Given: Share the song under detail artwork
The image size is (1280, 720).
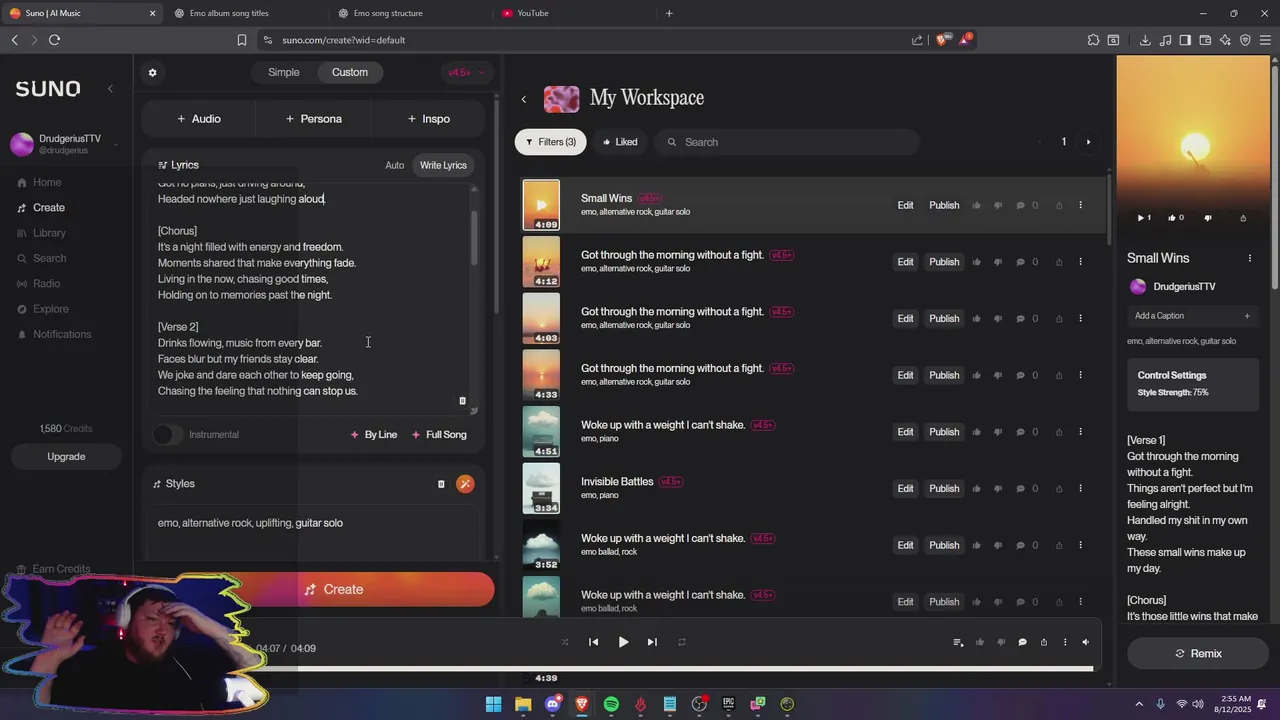Looking at the screenshot, I should 1243,217.
